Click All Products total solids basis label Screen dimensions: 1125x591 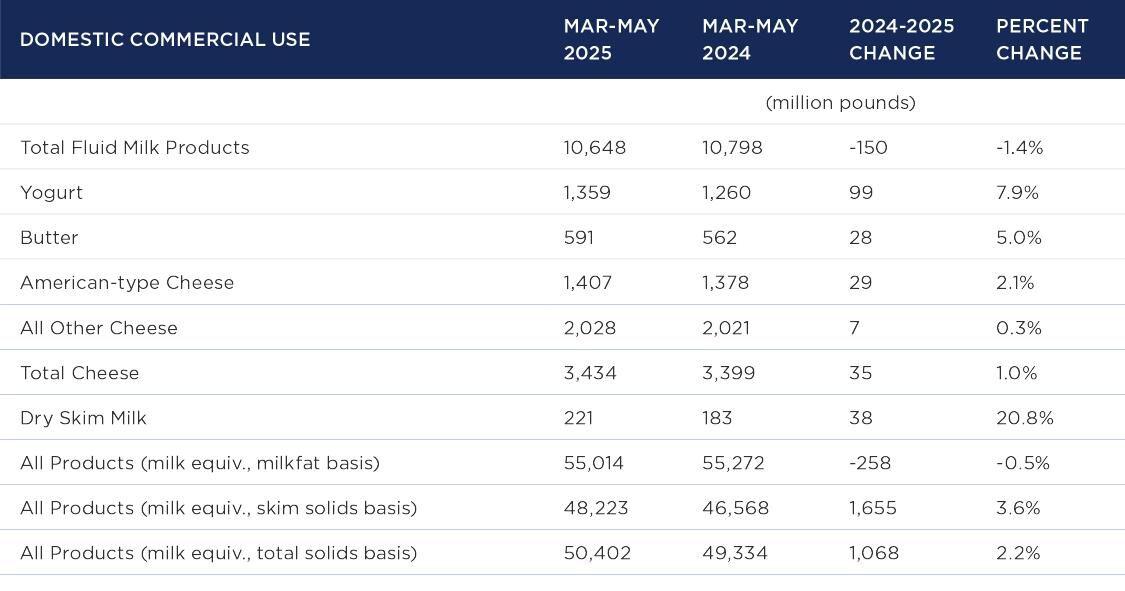[218, 553]
